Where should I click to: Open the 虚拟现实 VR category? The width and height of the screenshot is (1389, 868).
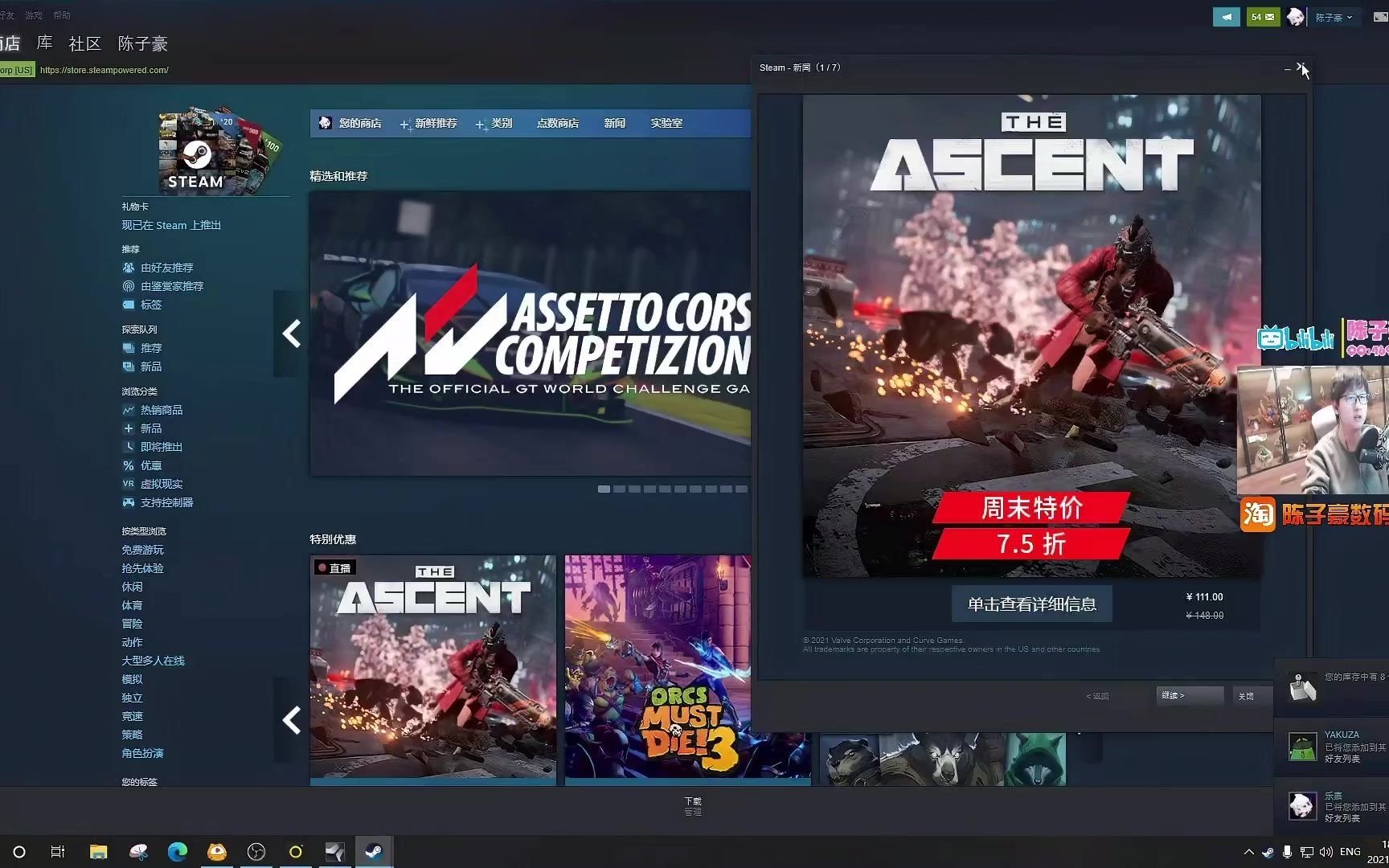point(162,484)
